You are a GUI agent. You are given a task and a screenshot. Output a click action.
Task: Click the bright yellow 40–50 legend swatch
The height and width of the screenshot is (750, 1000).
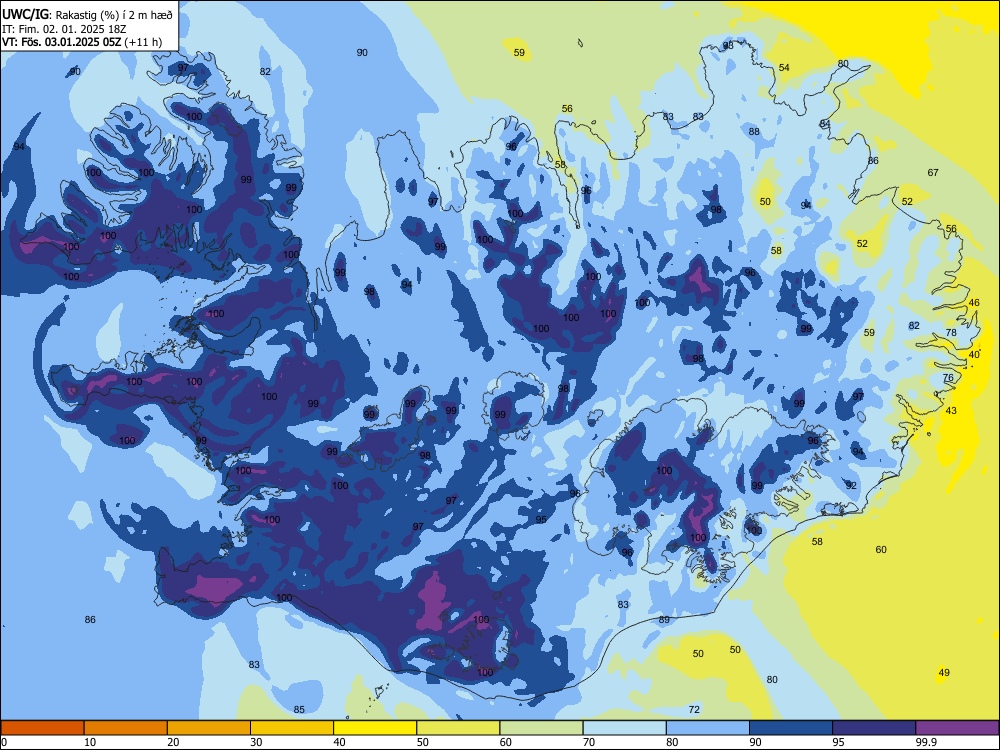point(375,728)
